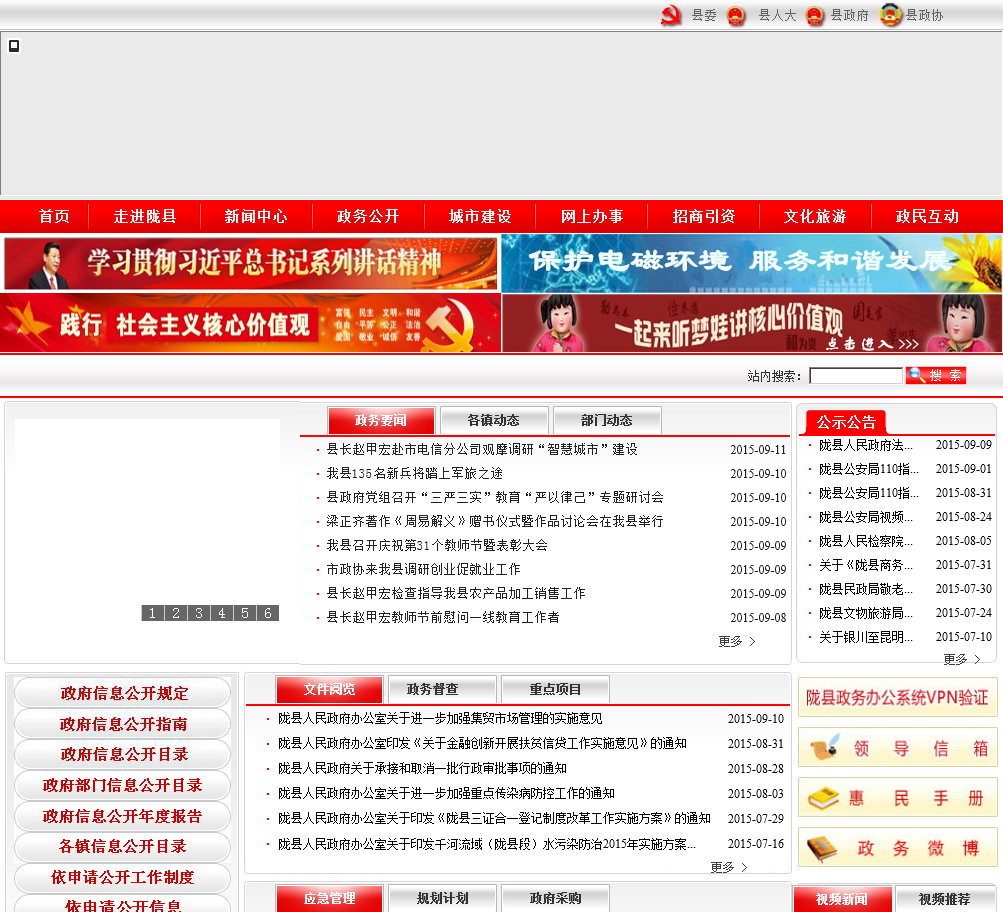Viewport: 1003px width, 912px height.
Task: Click the red 搜索 button
Action: pos(936,375)
